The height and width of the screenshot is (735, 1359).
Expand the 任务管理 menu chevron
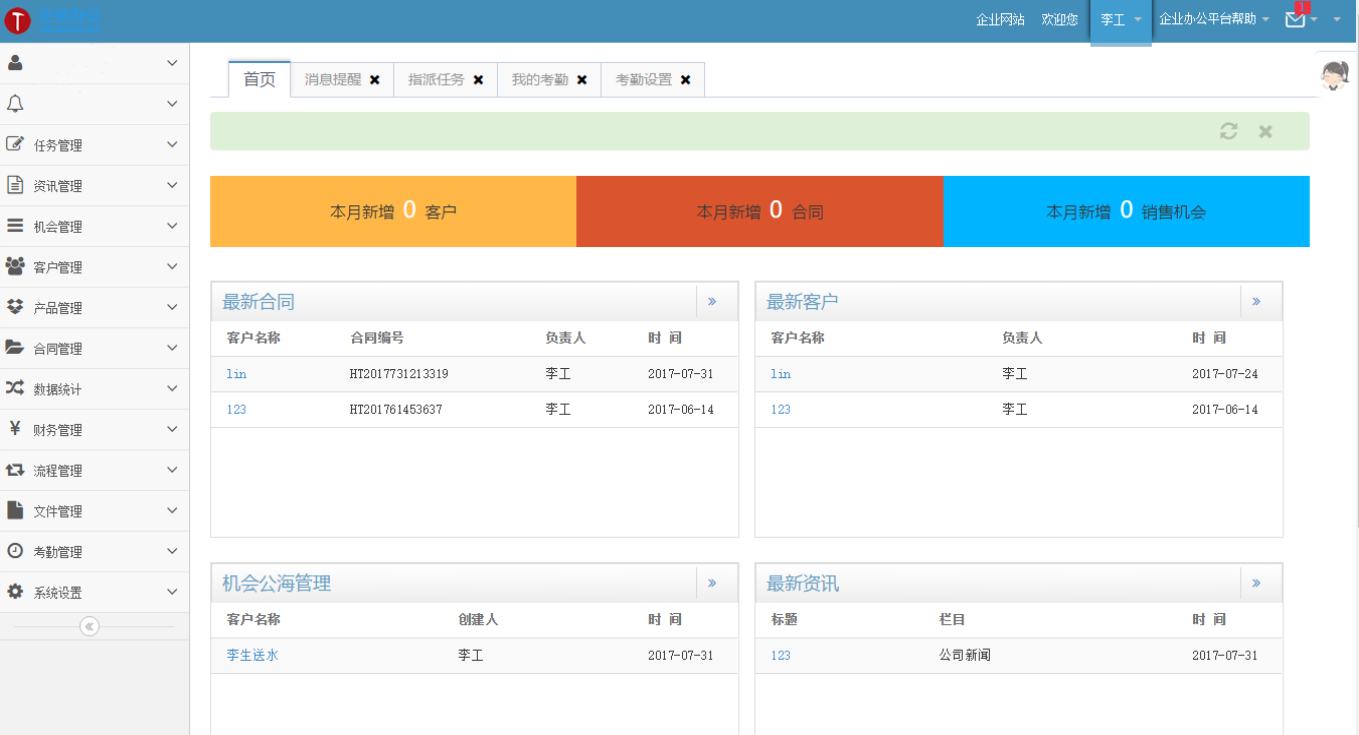tap(172, 145)
